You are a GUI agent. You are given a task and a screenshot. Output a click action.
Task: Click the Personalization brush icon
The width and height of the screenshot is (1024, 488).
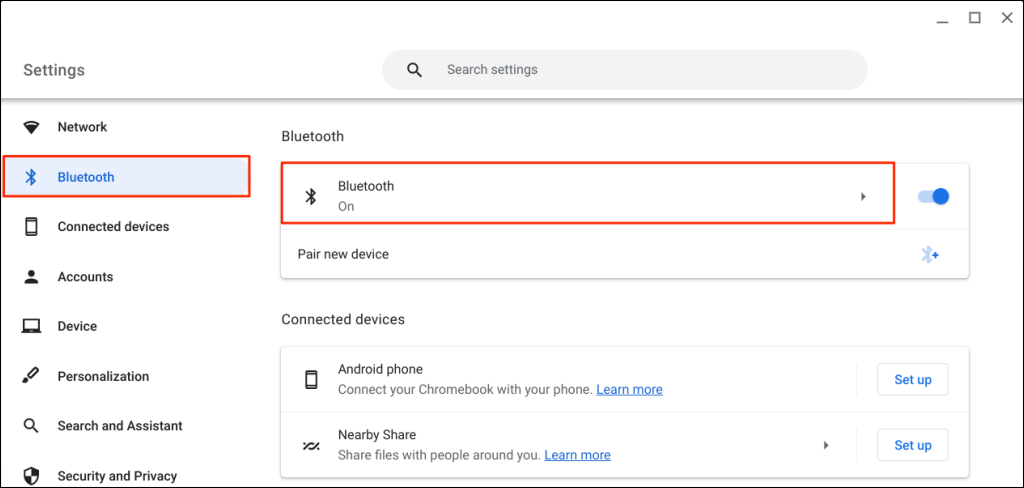pos(31,376)
